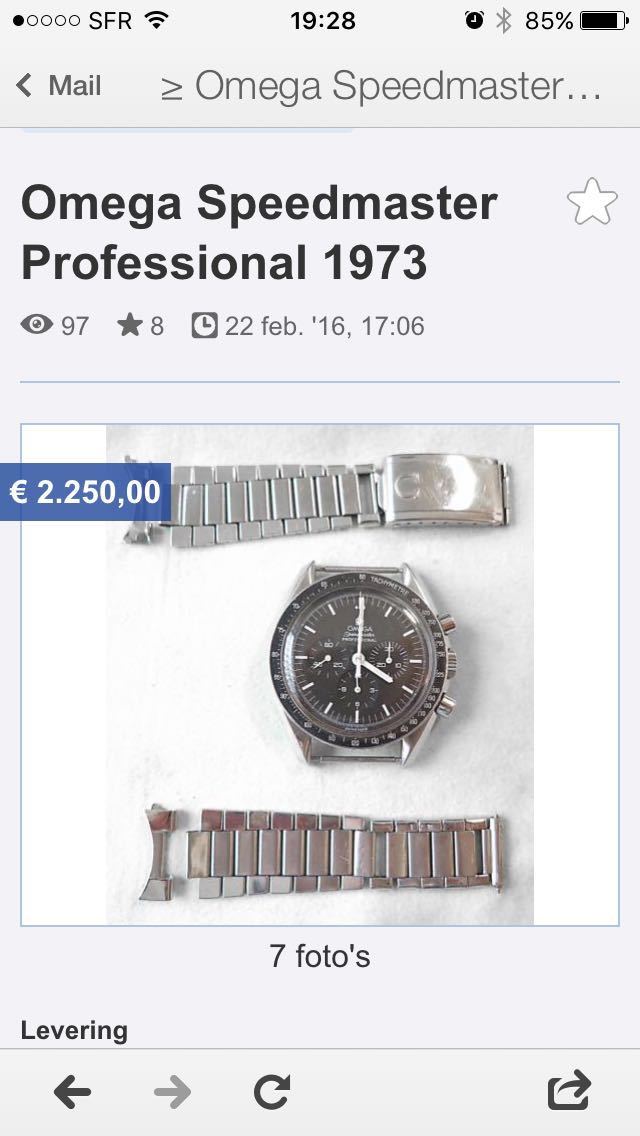Tap the grayed forward arrow icon
Viewport: 640px width, 1136px height.
(x=173, y=1092)
